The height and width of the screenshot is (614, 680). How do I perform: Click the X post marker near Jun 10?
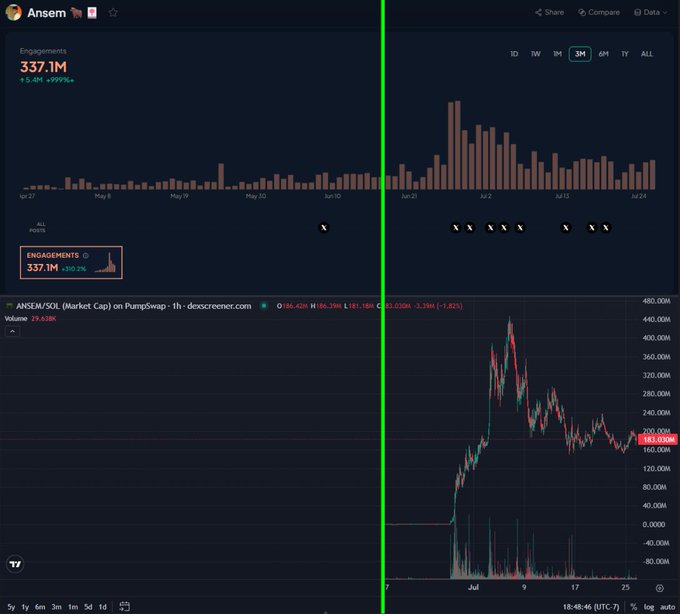tap(324, 228)
